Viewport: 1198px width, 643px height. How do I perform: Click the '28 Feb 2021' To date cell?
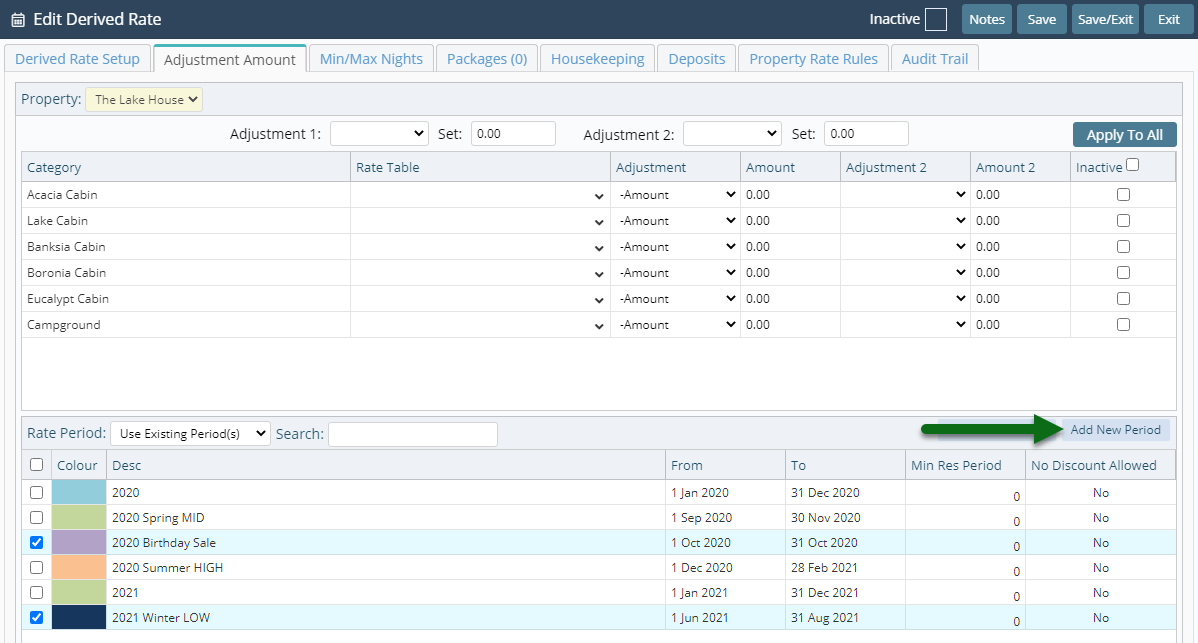coord(845,567)
